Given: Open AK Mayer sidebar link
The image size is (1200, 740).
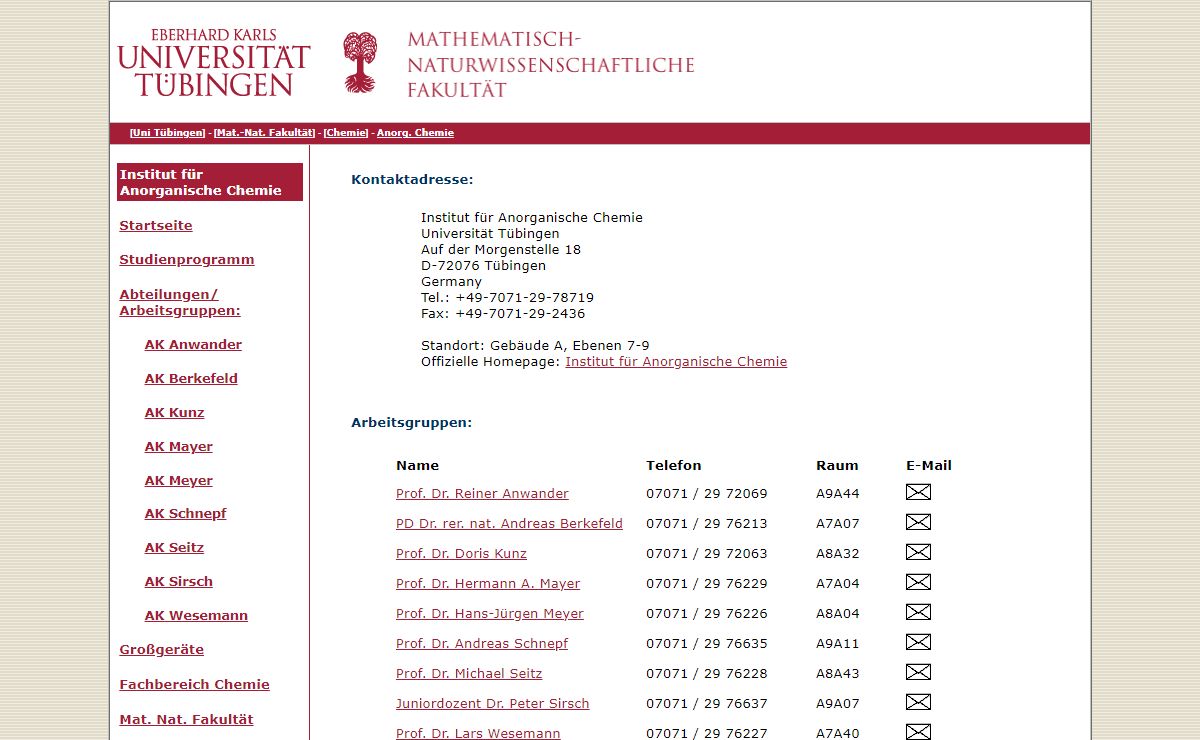Looking at the screenshot, I should pyautogui.click(x=179, y=447).
